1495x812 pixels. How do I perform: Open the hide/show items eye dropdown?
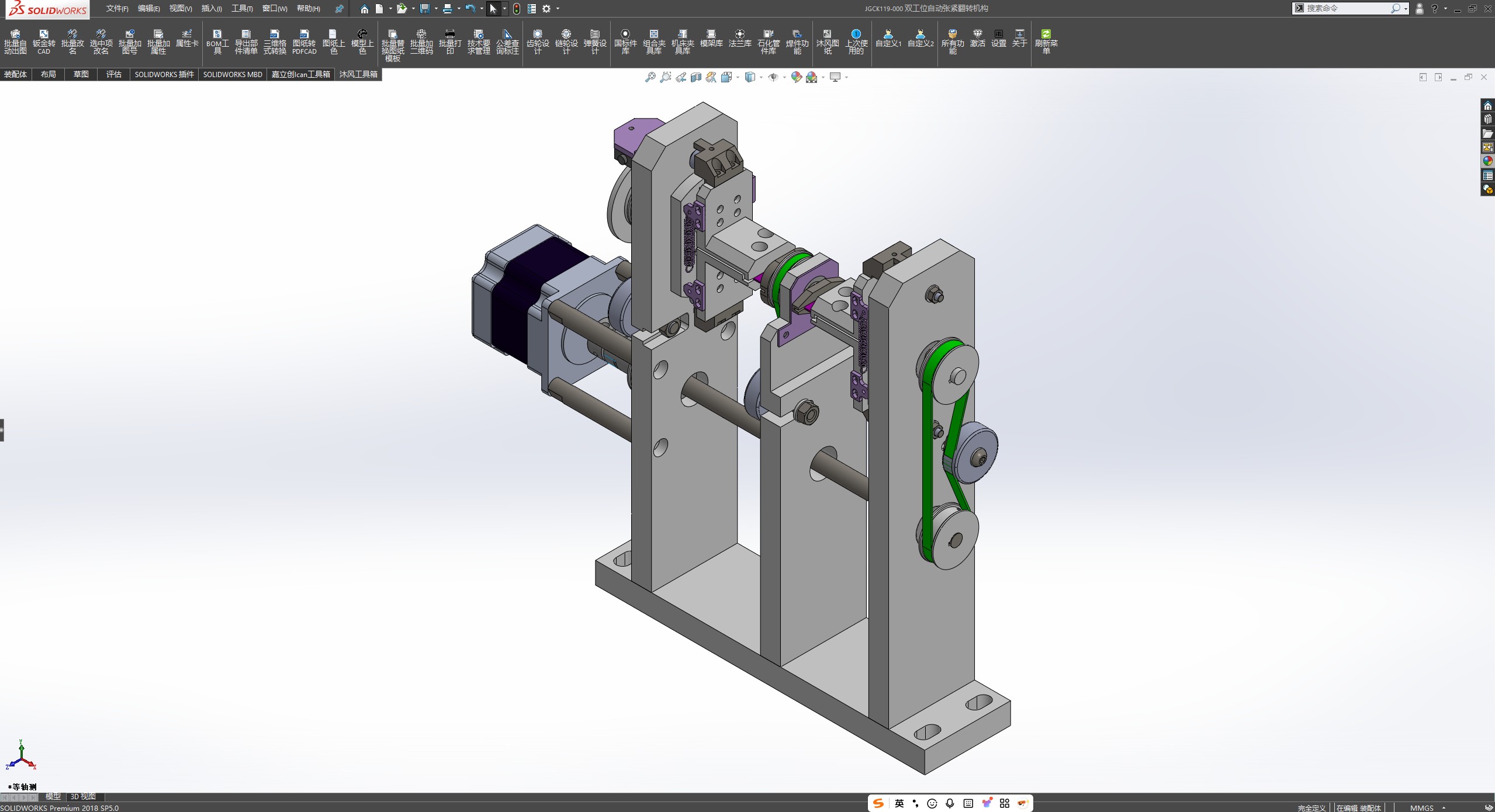pos(773,77)
